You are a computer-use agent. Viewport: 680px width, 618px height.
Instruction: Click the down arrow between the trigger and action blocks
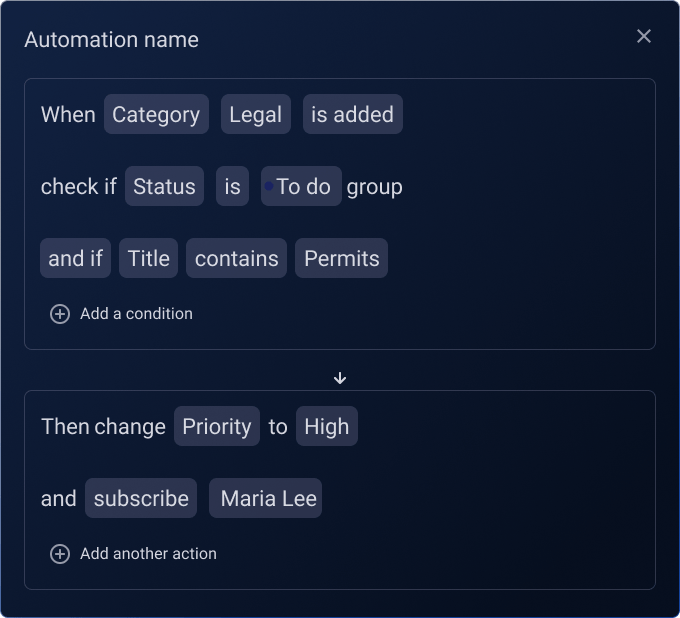[340, 378]
